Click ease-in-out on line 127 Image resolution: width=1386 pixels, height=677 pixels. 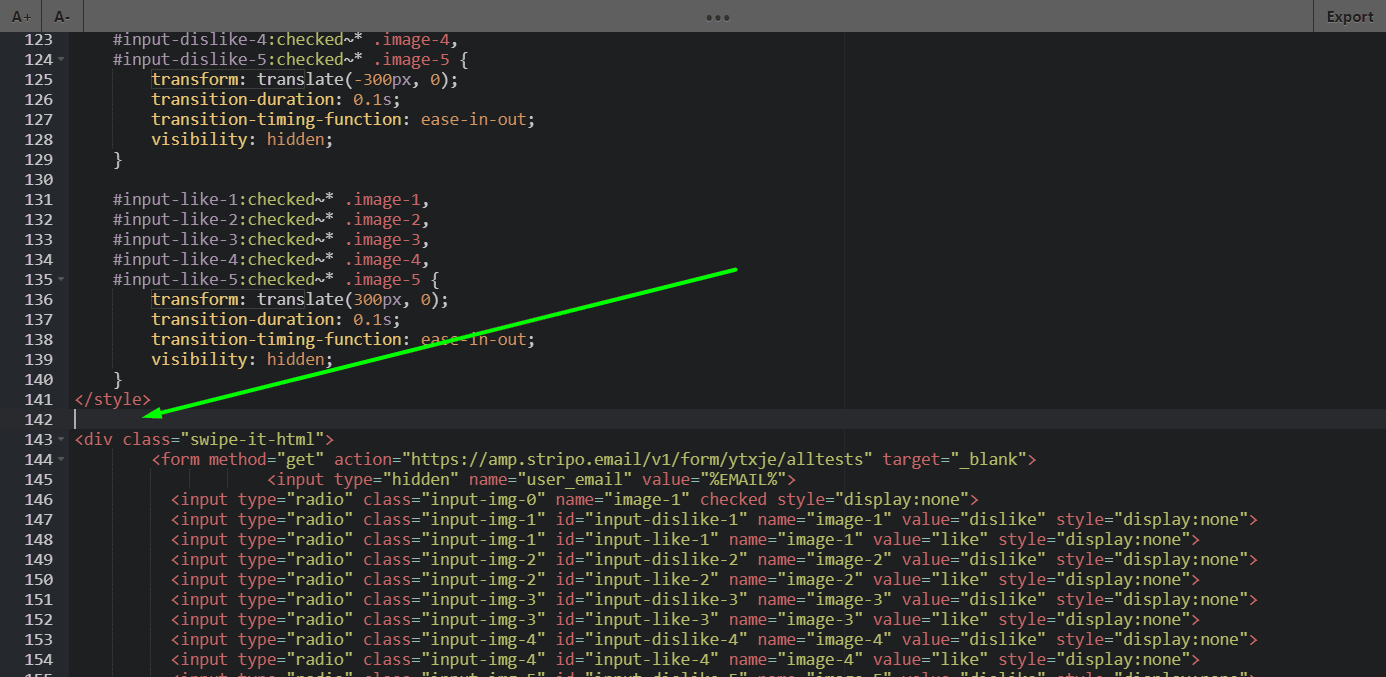(474, 119)
